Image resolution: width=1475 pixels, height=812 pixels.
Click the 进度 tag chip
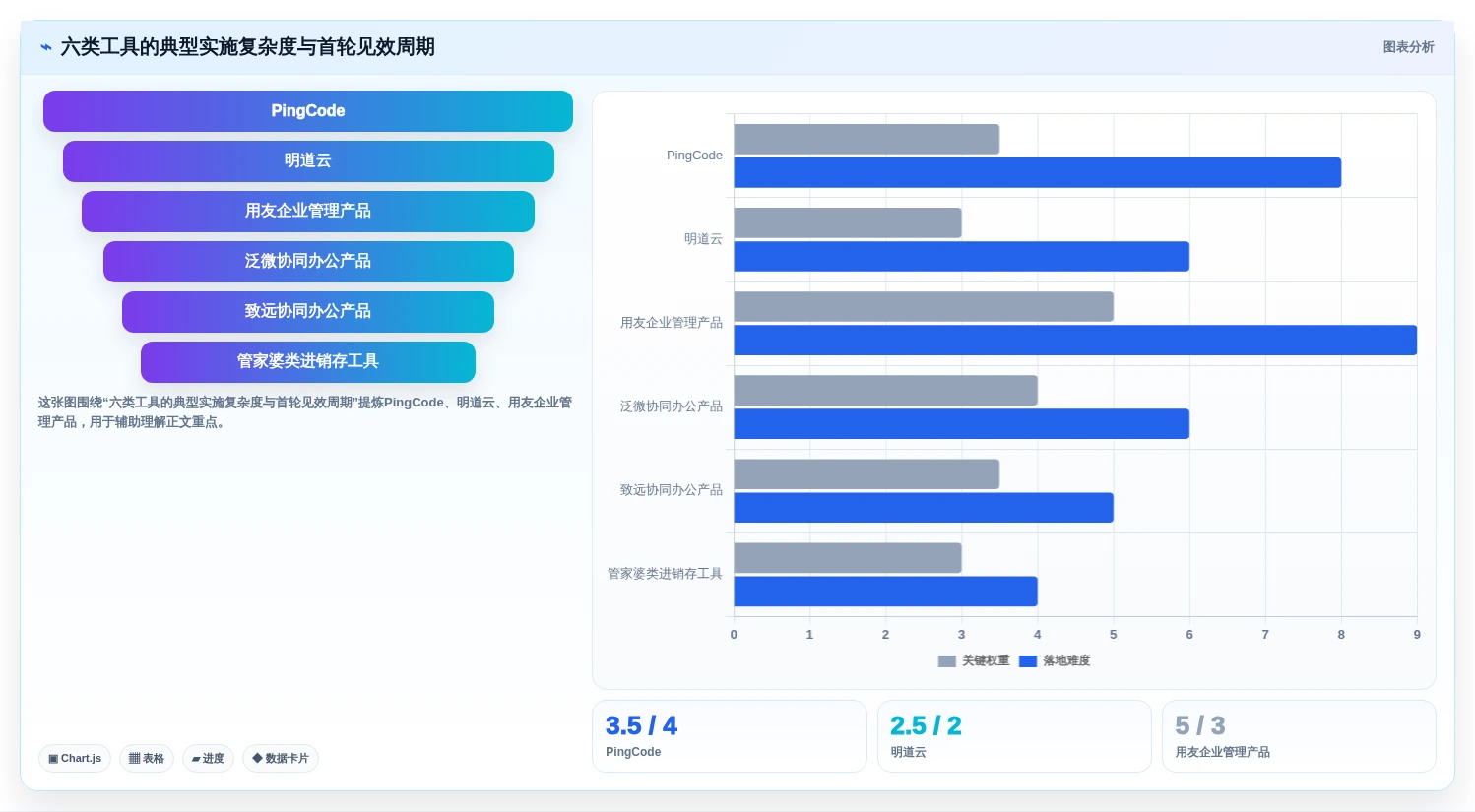[208, 758]
